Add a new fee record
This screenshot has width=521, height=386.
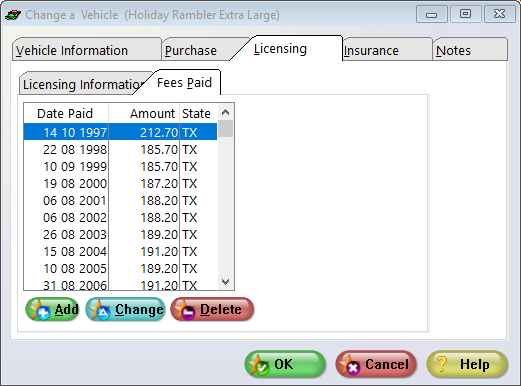(53, 310)
